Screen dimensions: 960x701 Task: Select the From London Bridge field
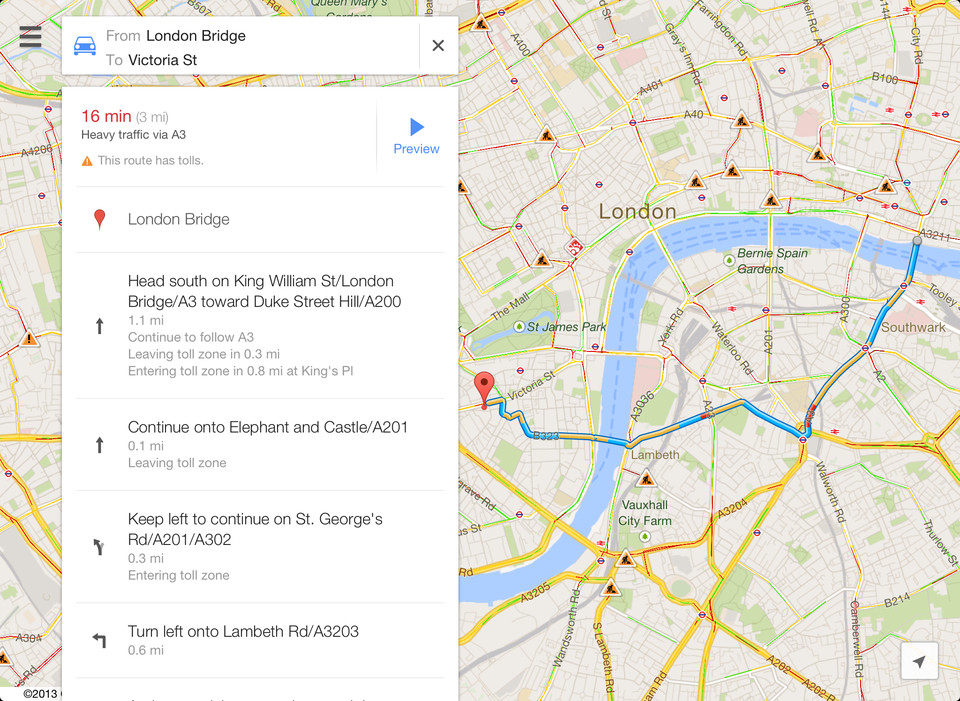click(240, 36)
